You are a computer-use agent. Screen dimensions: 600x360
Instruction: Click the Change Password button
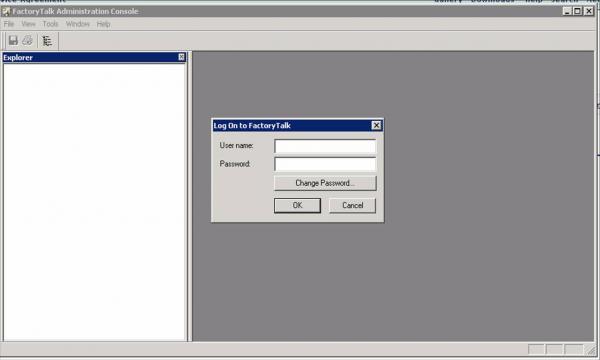(x=325, y=183)
